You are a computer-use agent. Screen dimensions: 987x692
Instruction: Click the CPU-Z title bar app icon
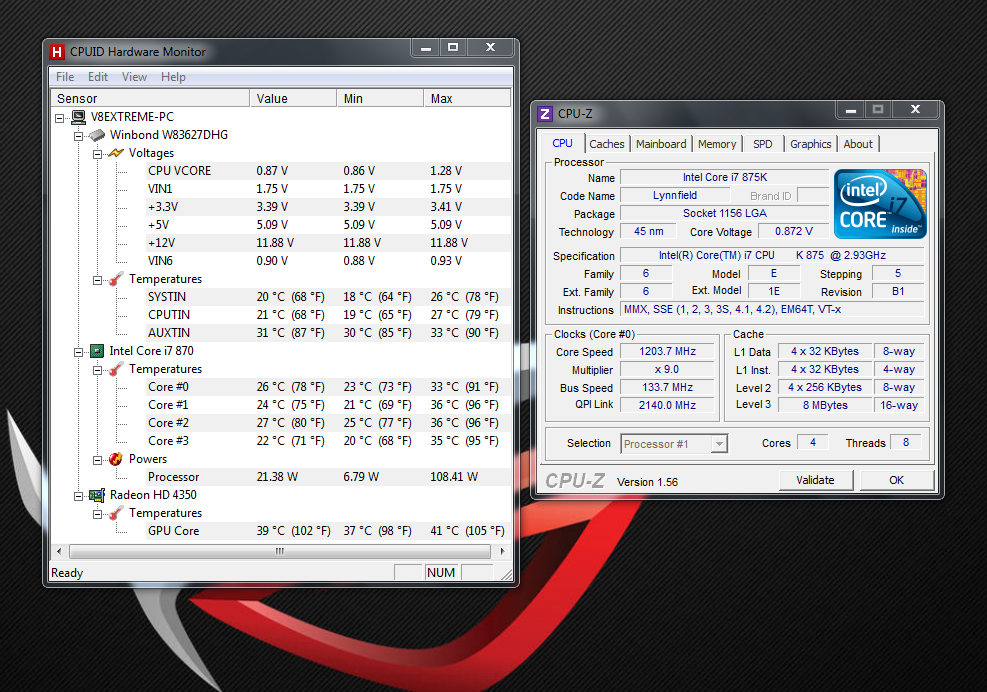(x=545, y=114)
